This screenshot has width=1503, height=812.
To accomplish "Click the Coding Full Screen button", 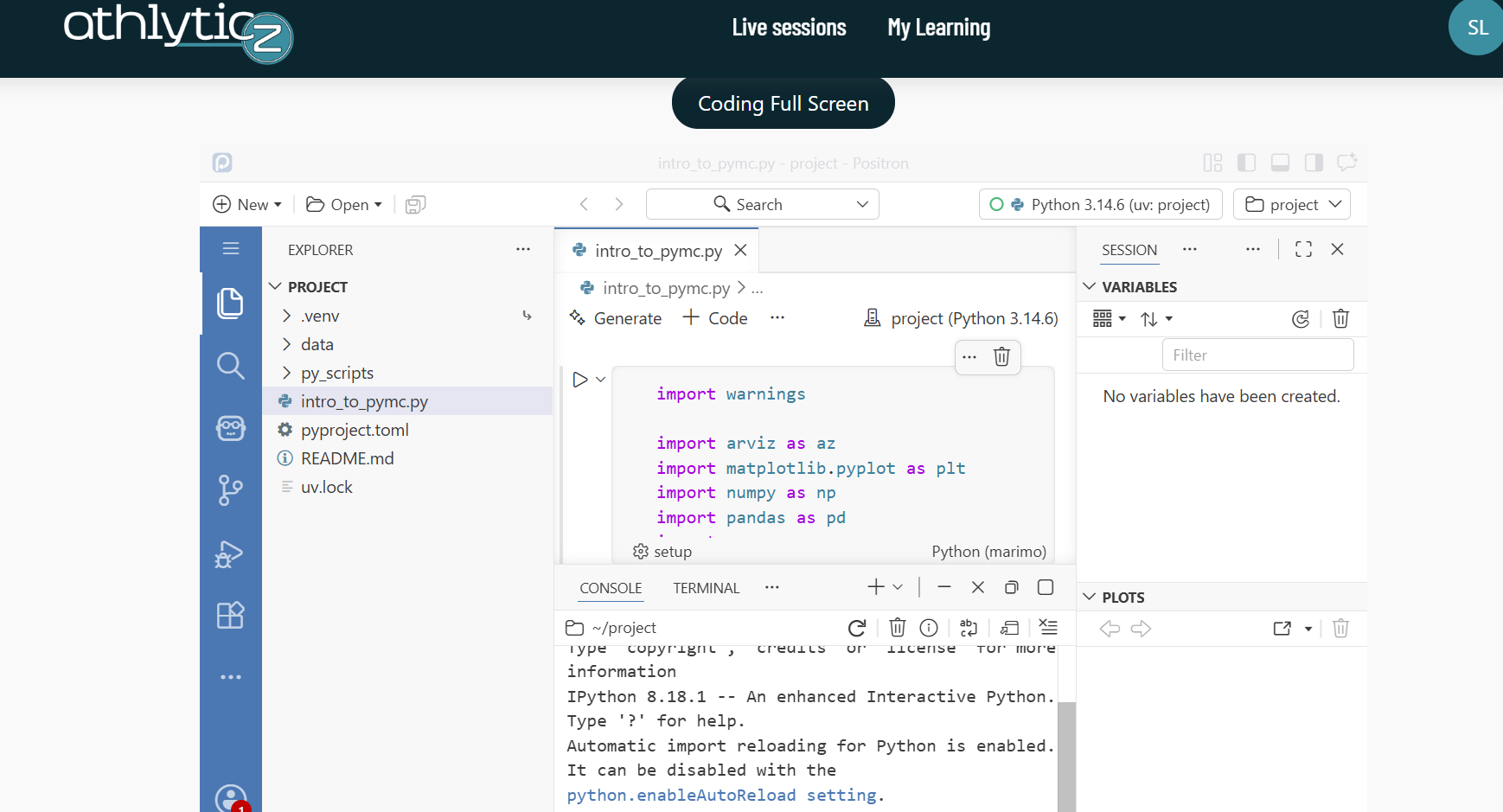I will 783,104.
